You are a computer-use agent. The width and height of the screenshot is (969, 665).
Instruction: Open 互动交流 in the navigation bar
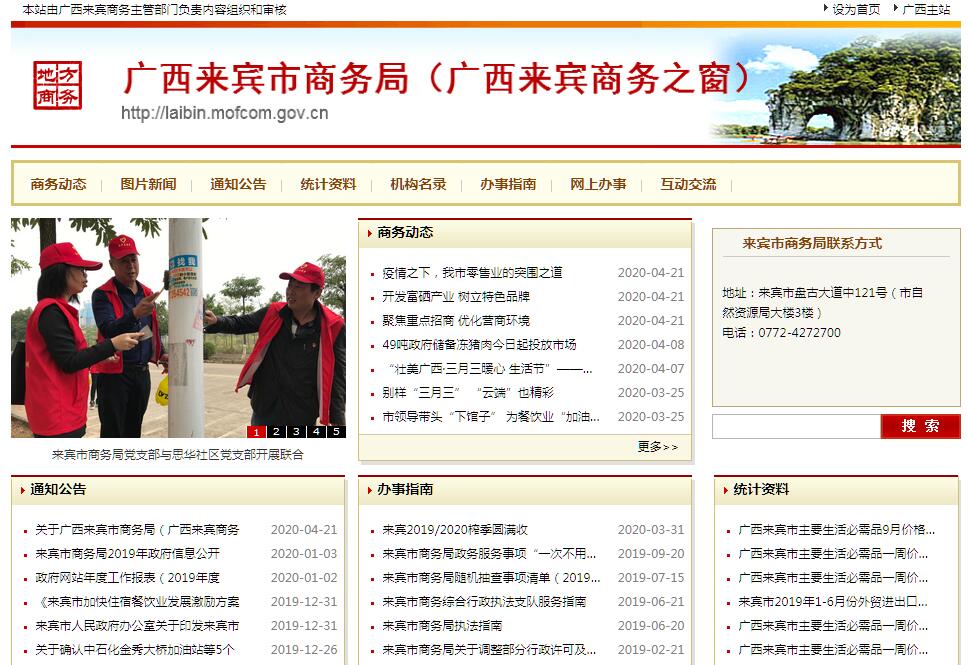click(x=688, y=184)
